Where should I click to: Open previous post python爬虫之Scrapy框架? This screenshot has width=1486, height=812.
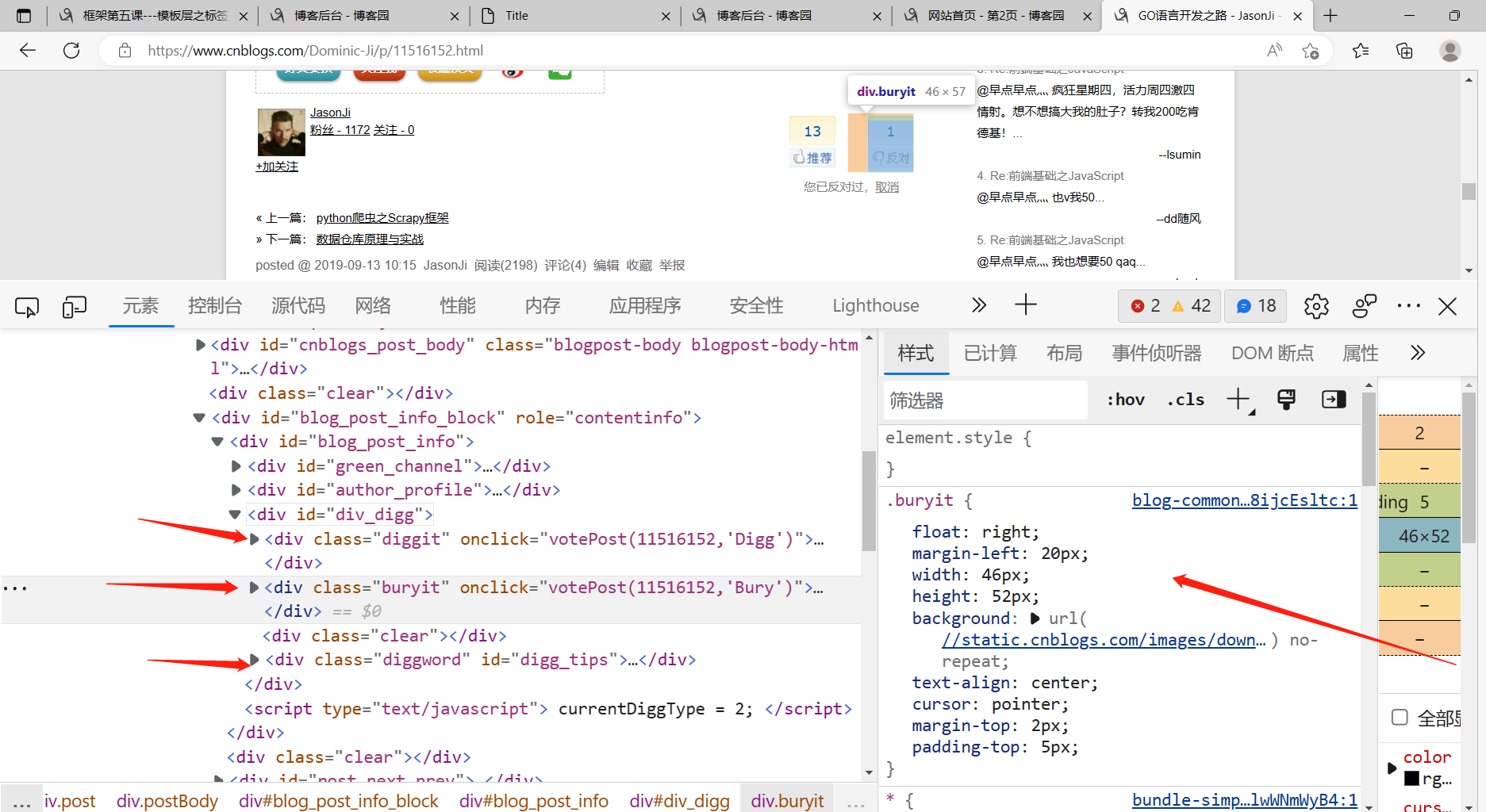point(382,218)
